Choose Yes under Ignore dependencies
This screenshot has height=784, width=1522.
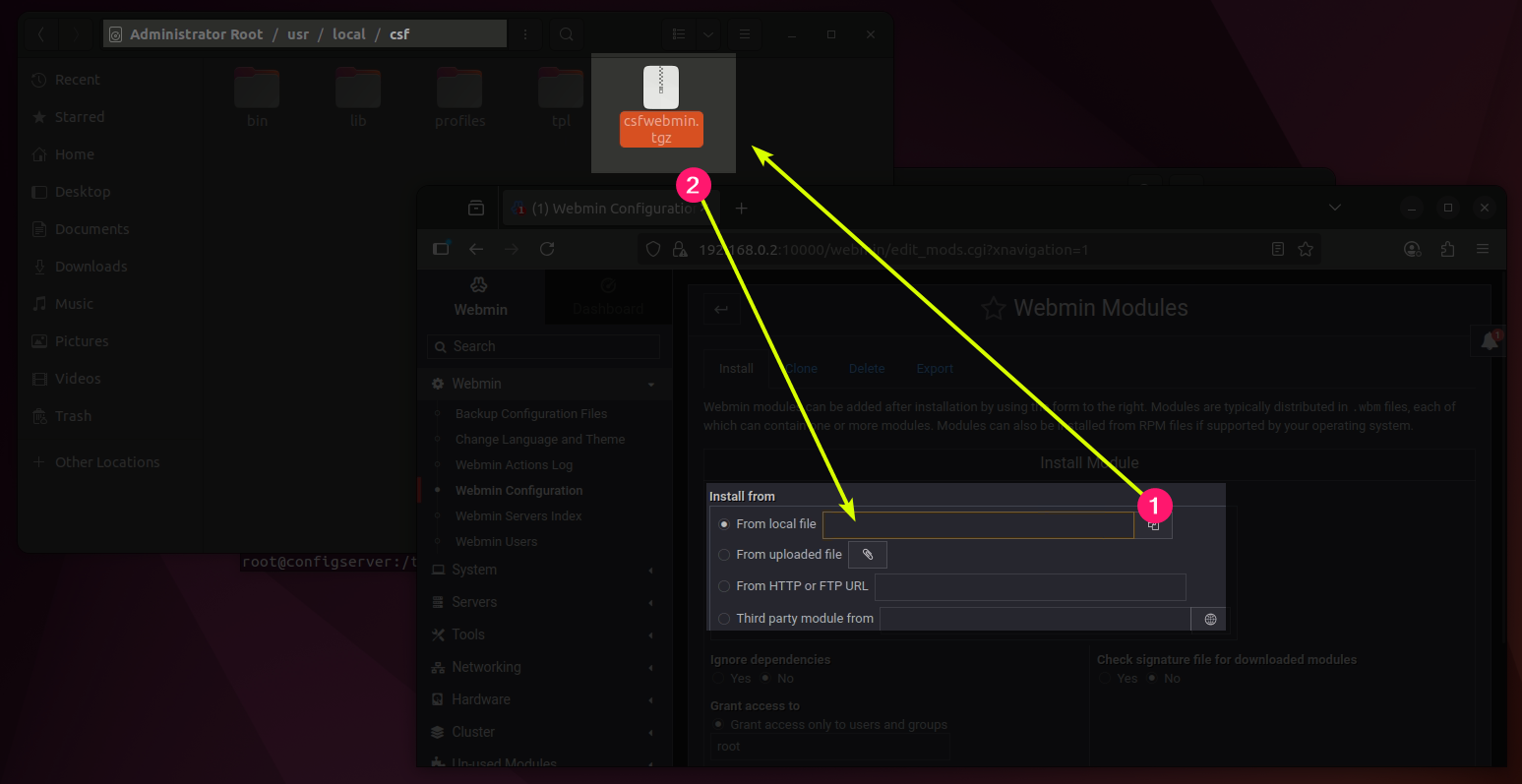[x=717, y=678]
